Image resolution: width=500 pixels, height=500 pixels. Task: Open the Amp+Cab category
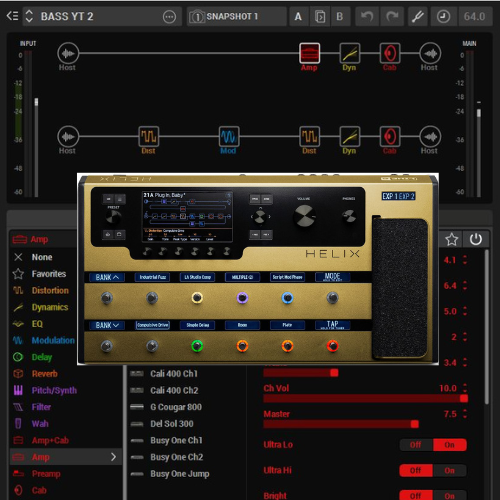50,440
